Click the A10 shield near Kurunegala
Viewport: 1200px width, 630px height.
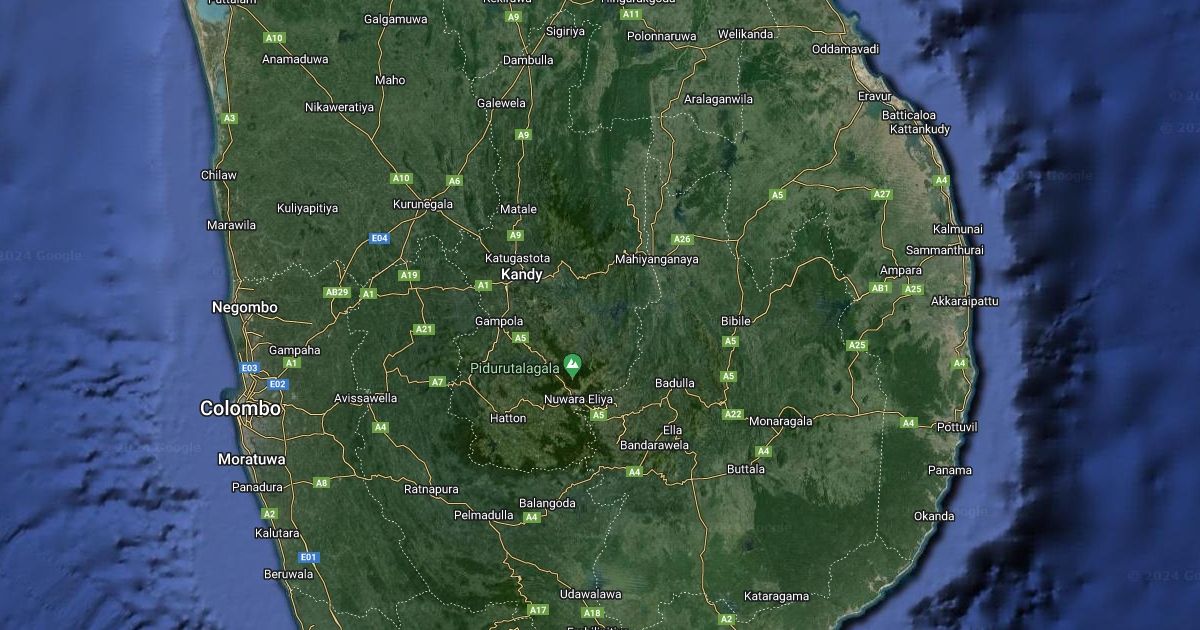(x=401, y=178)
